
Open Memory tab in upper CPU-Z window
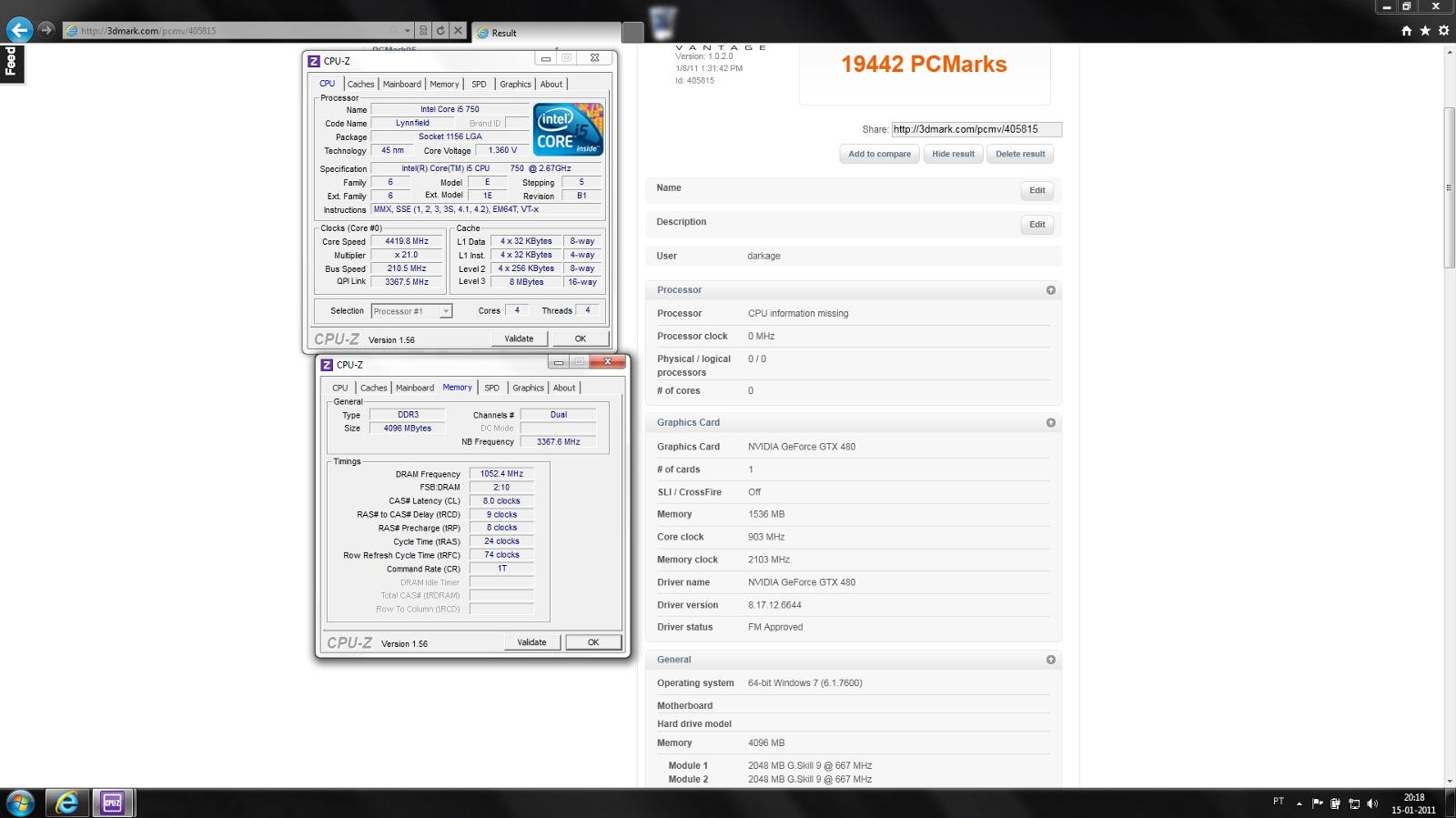(444, 84)
